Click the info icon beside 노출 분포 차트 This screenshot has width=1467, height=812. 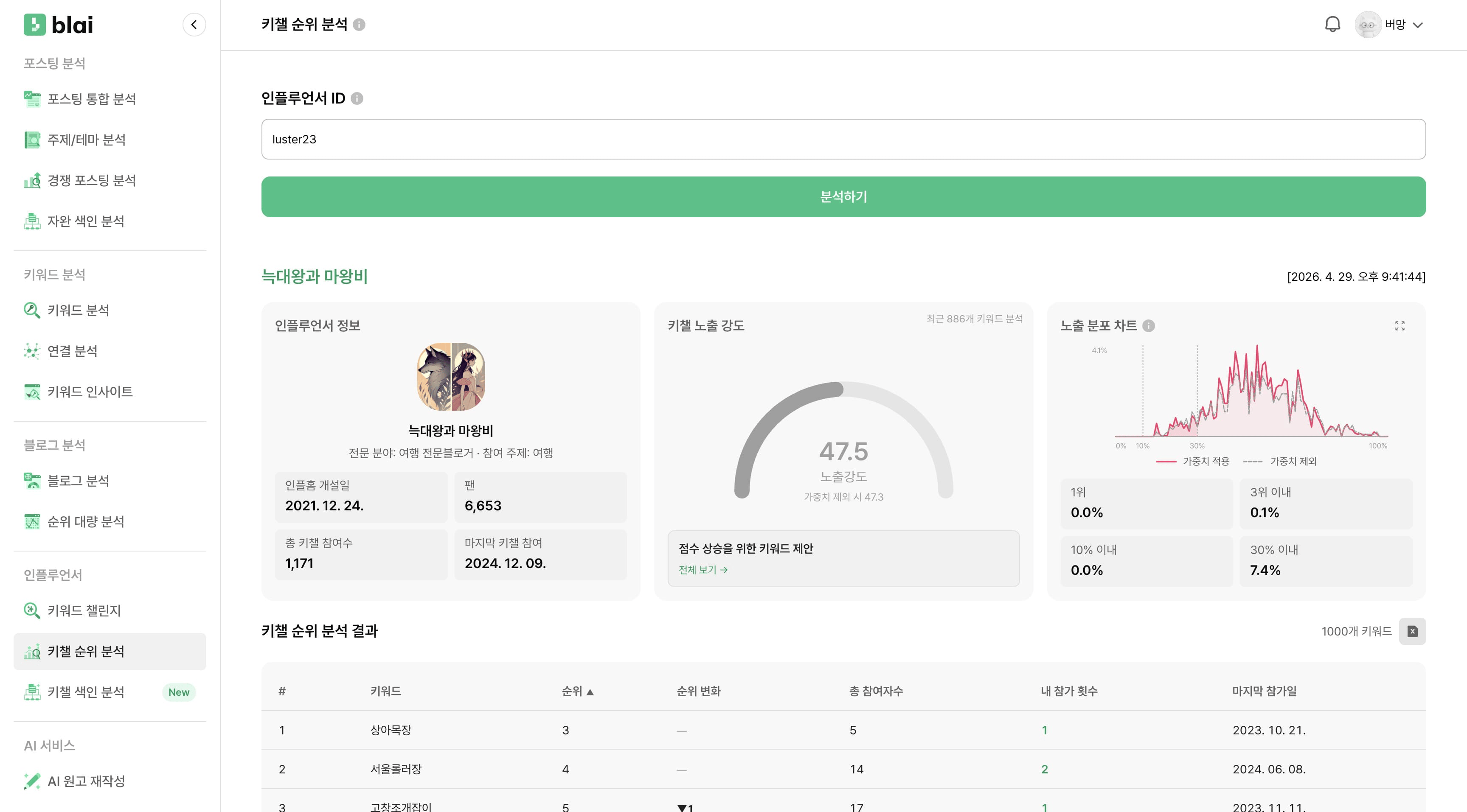pos(1149,325)
